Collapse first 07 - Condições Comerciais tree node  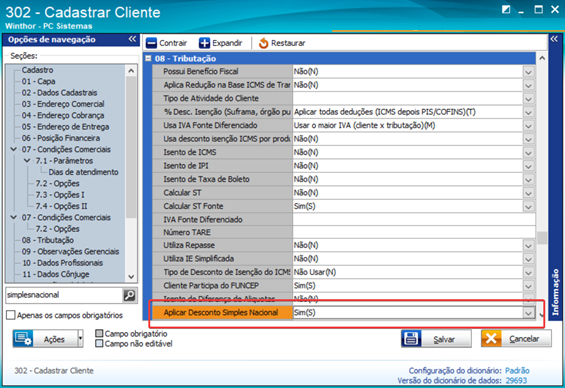tap(14, 149)
